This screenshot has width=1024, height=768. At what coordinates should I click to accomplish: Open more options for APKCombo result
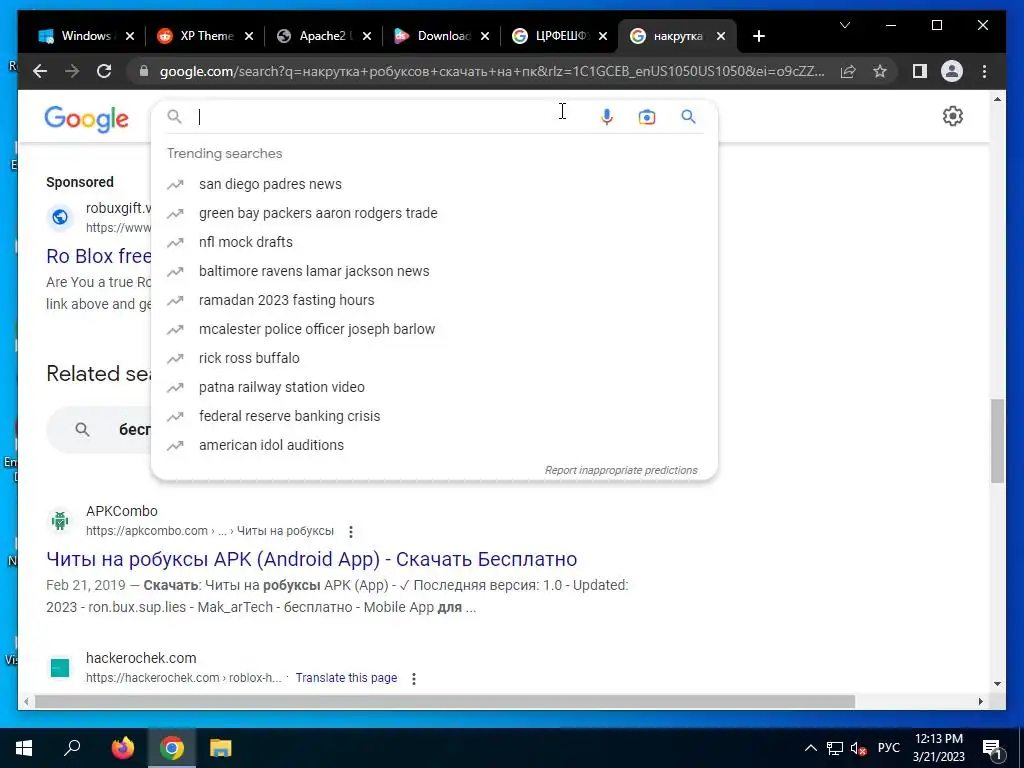point(351,532)
